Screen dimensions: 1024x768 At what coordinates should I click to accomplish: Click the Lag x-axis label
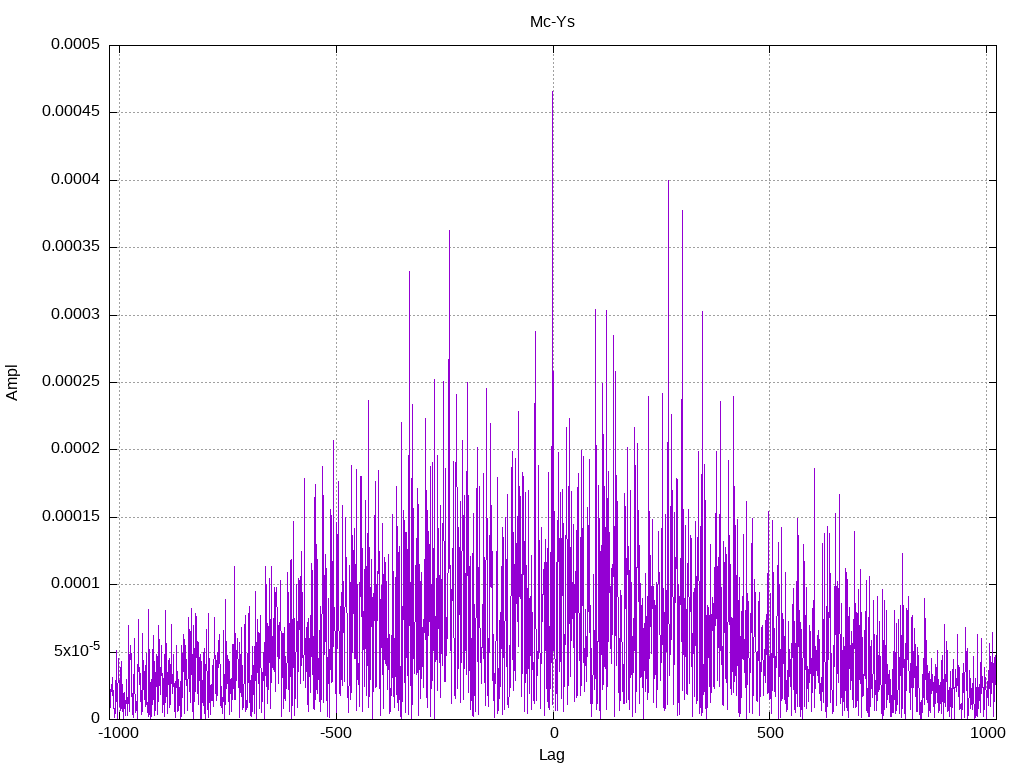[x=551, y=754]
